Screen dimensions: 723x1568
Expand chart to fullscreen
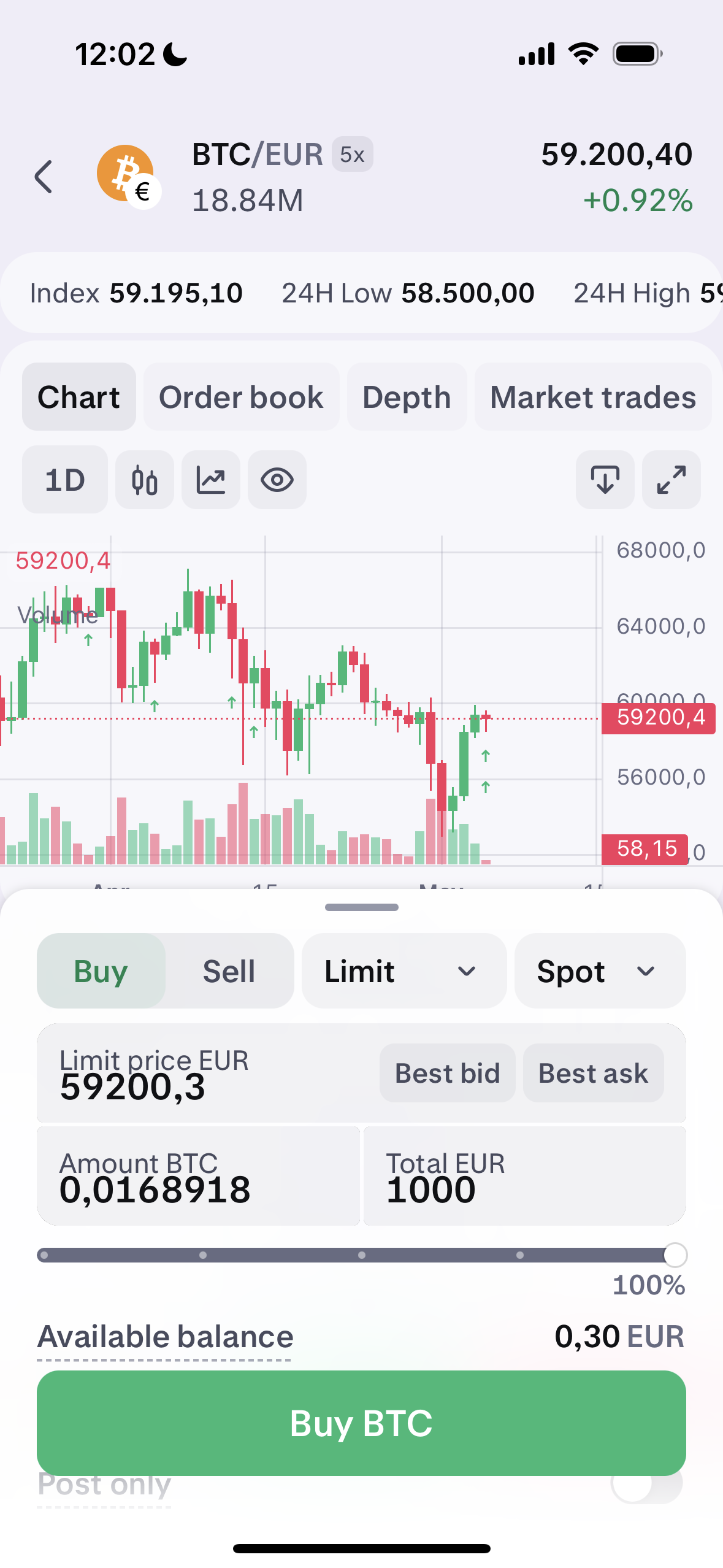[671, 480]
